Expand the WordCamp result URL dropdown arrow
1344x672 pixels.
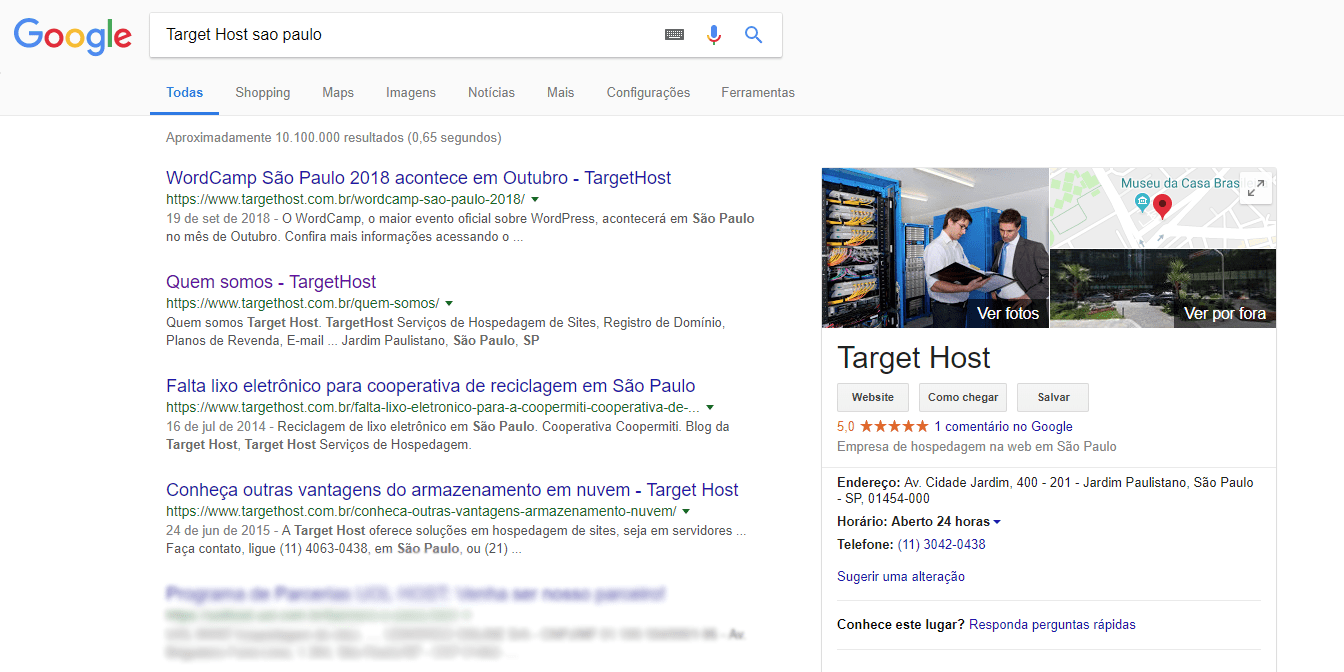point(535,199)
